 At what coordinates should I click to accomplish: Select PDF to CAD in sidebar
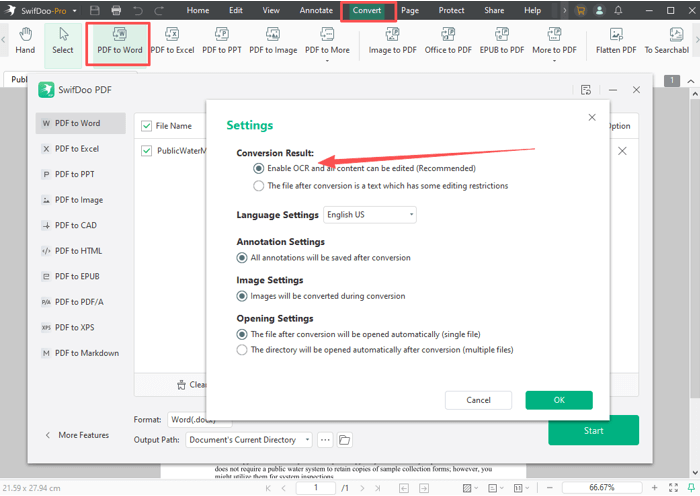tap(81, 225)
